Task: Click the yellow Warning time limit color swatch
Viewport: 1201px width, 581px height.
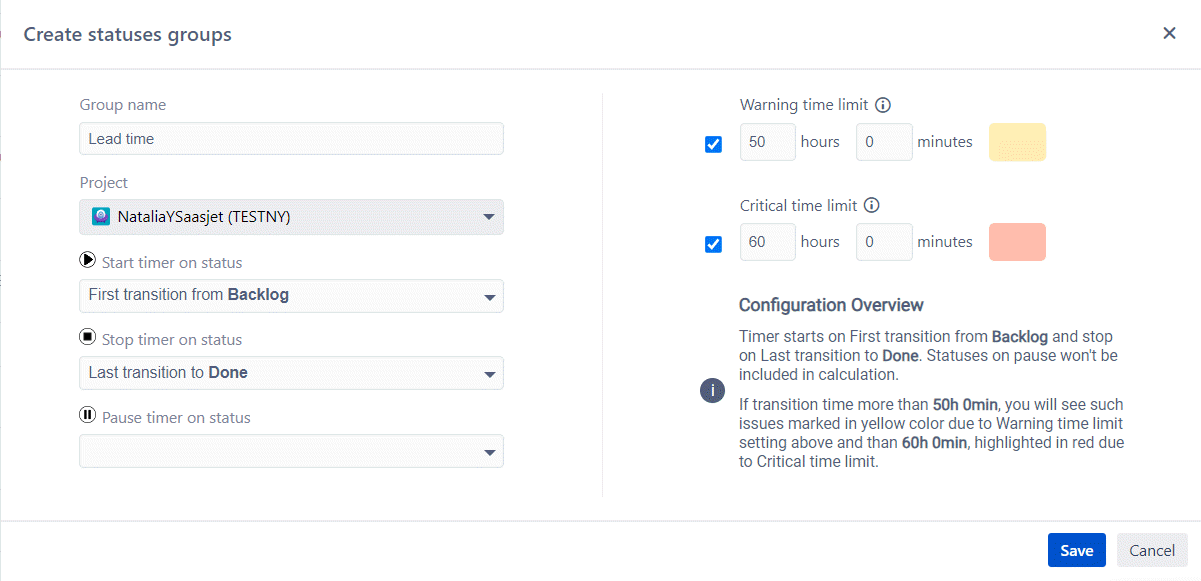Action: pos(1017,142)
